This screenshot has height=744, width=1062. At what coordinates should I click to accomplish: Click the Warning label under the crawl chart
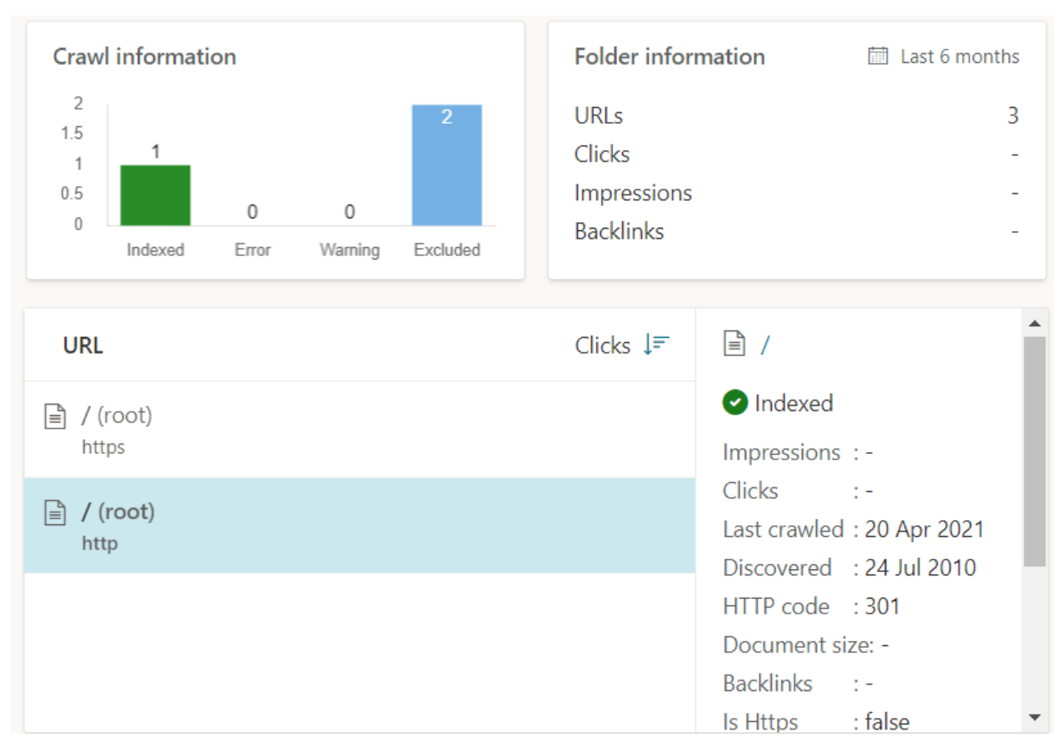pyautogui.click(x=349, y=250)
